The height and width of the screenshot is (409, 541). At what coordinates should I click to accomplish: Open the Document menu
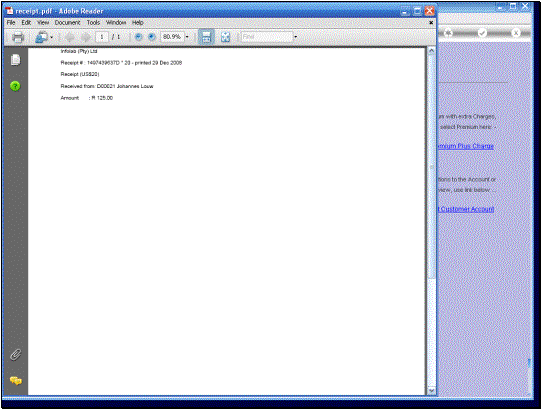pyautogui.click(x=67, y=22)
